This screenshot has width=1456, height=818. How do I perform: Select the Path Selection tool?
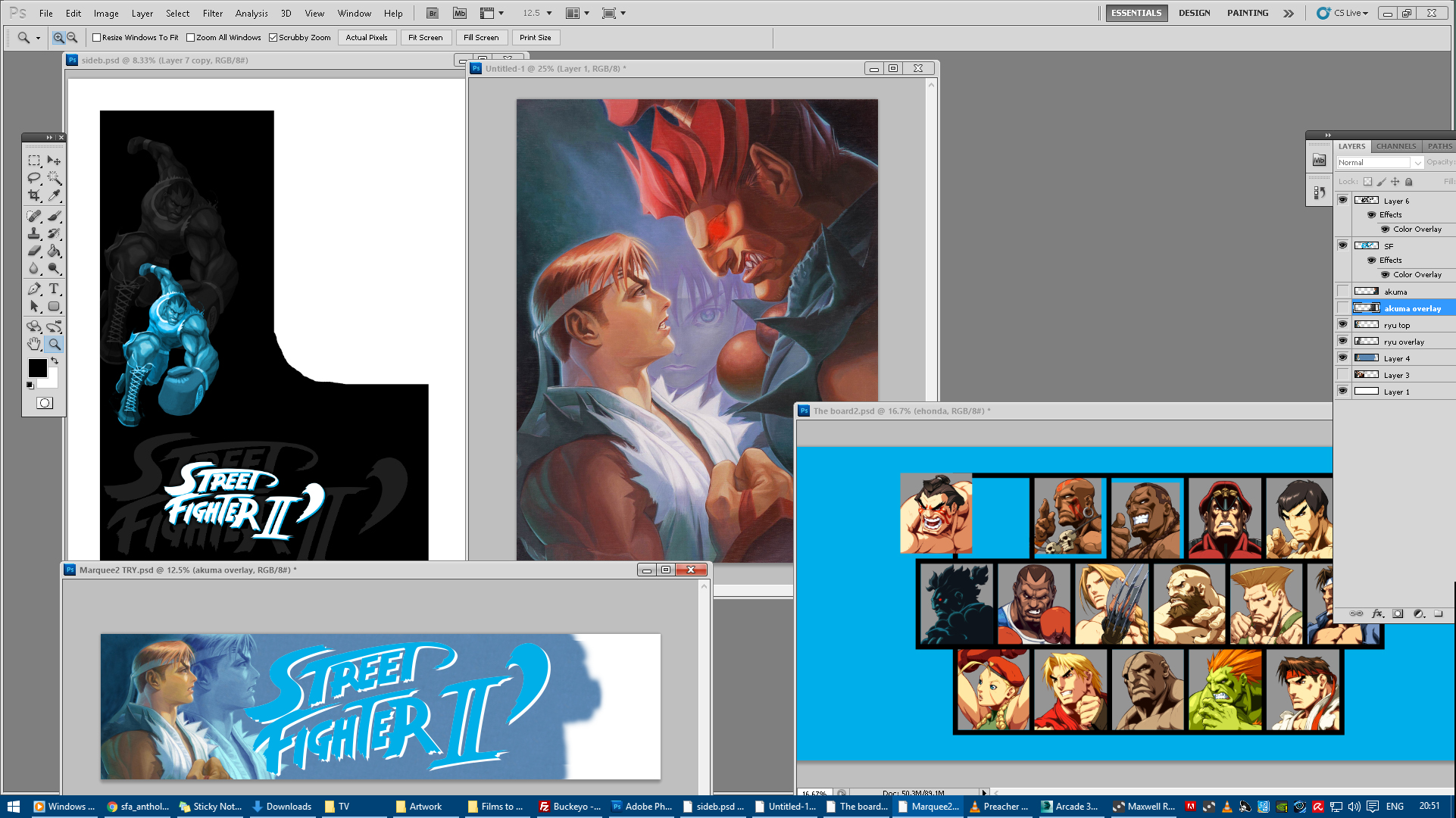point(34,307)
